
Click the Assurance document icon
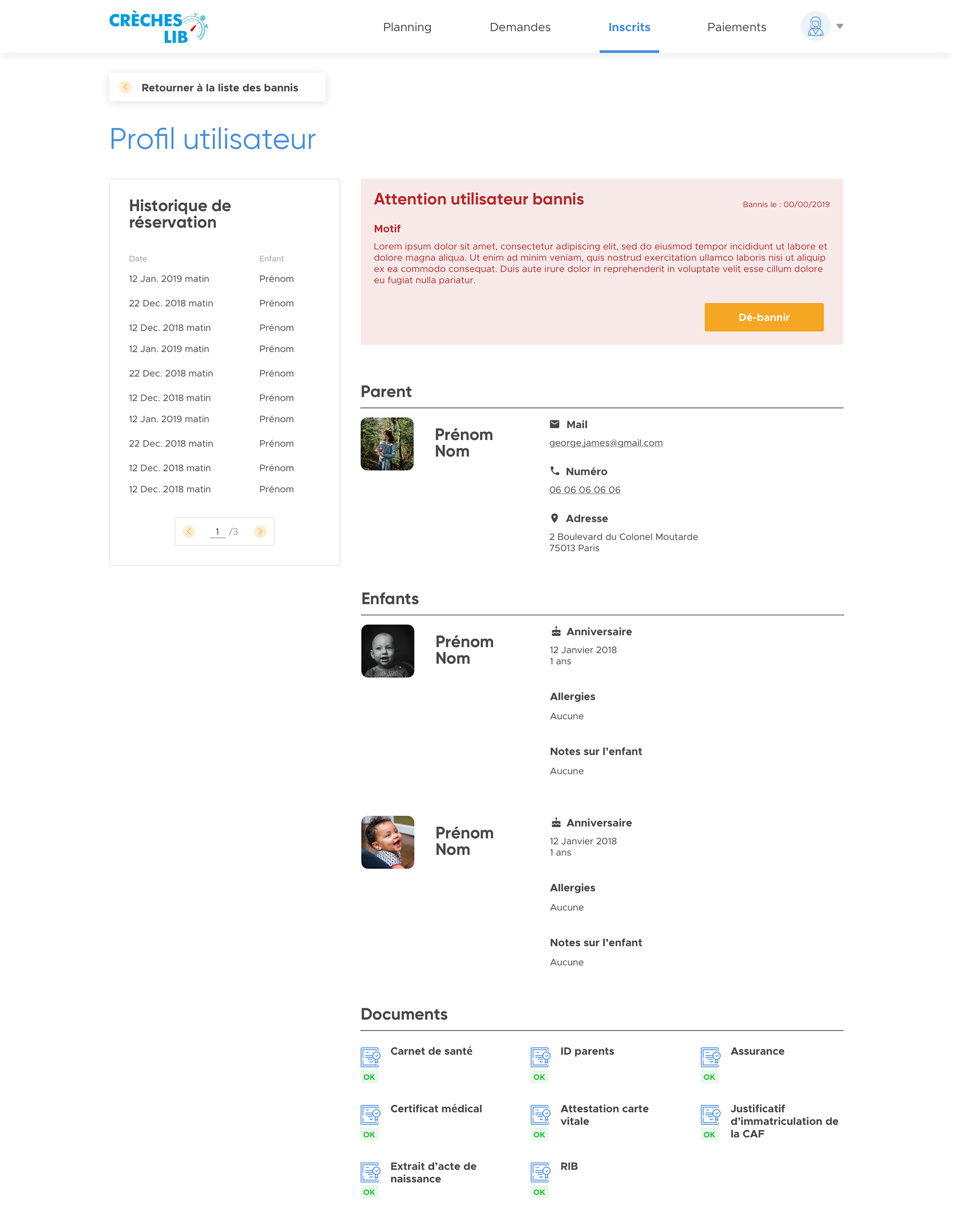click(710, 1057)
